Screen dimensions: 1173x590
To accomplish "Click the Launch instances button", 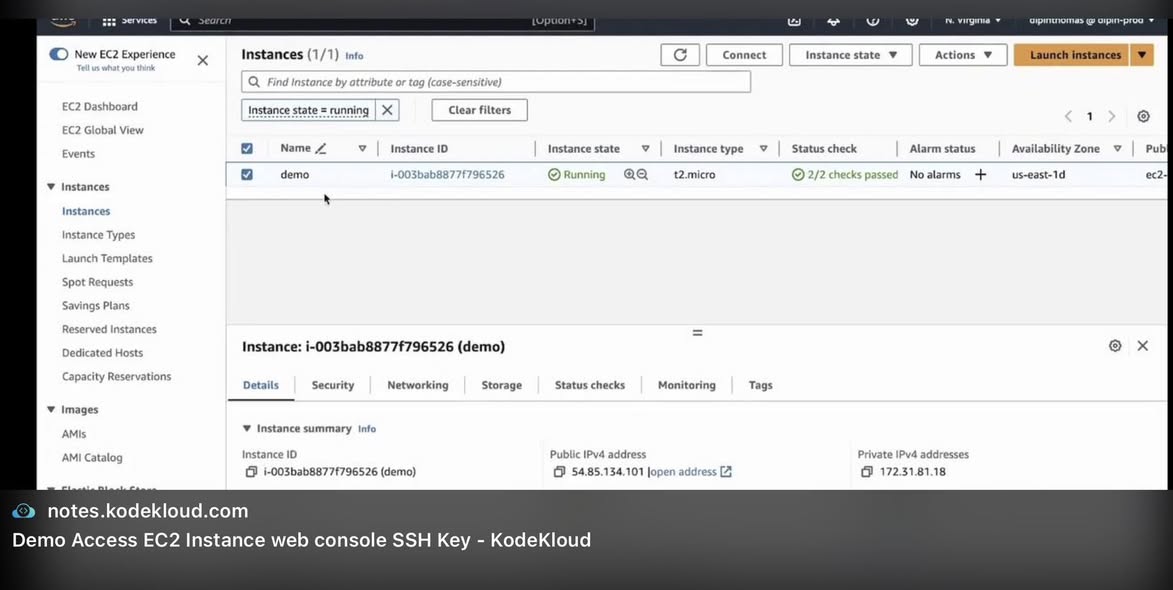I will [1072, 55].
